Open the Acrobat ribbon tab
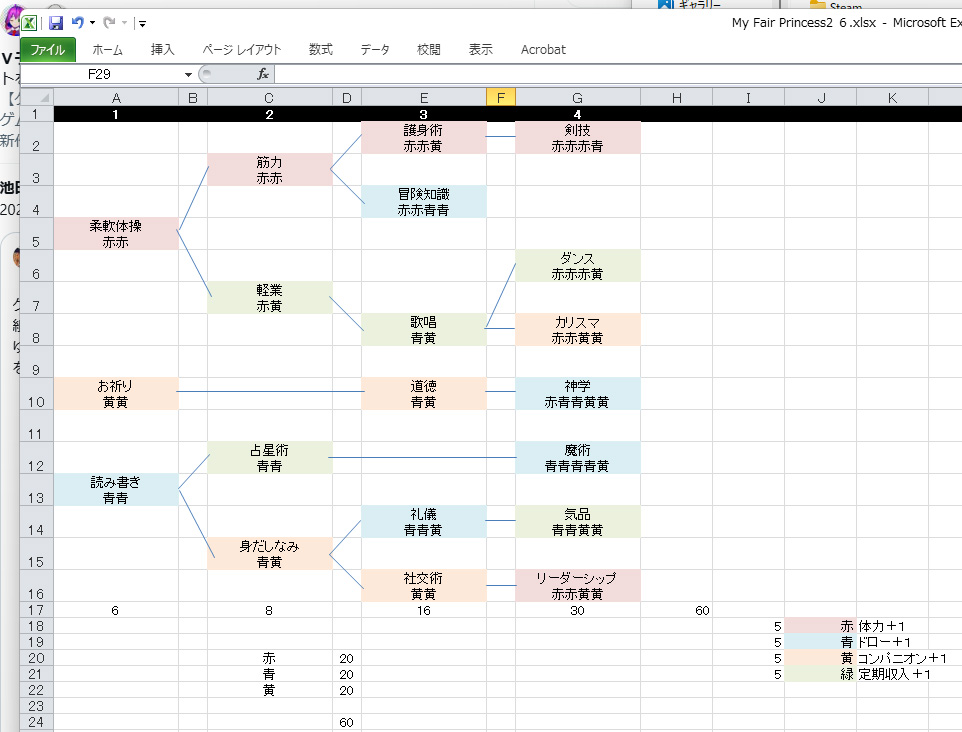 pyautogui.click(x=543, y=50)
